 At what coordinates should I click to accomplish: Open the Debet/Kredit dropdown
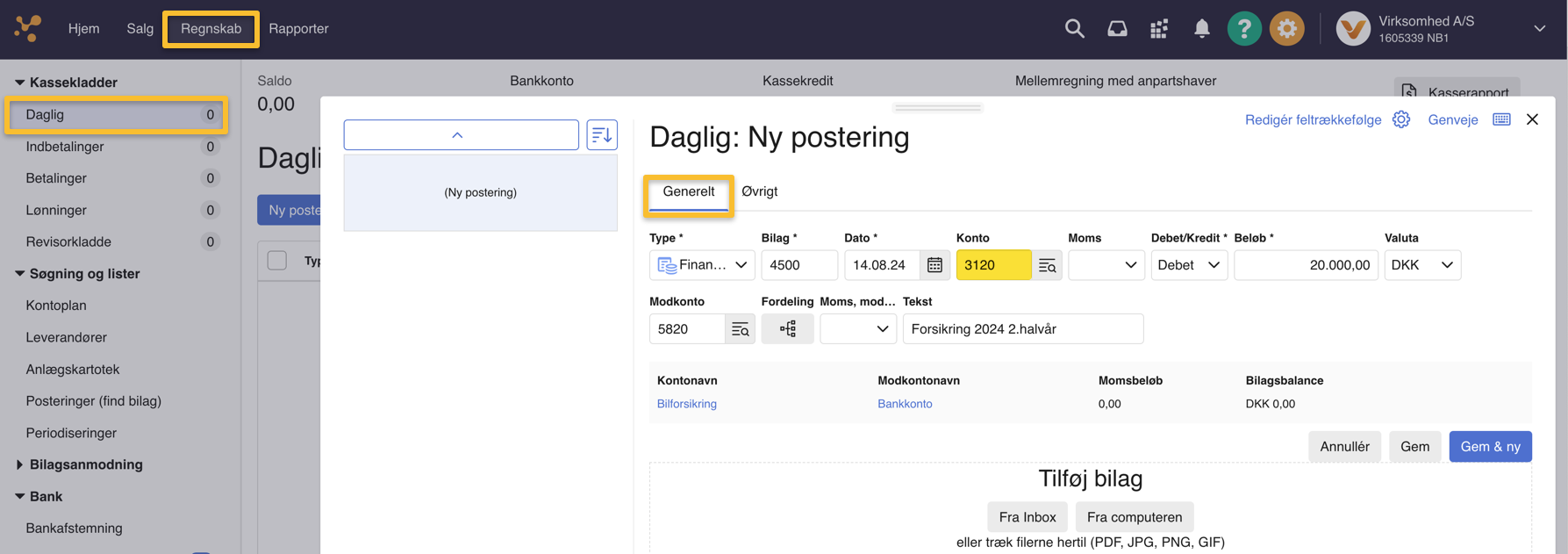click(1188, 265)
